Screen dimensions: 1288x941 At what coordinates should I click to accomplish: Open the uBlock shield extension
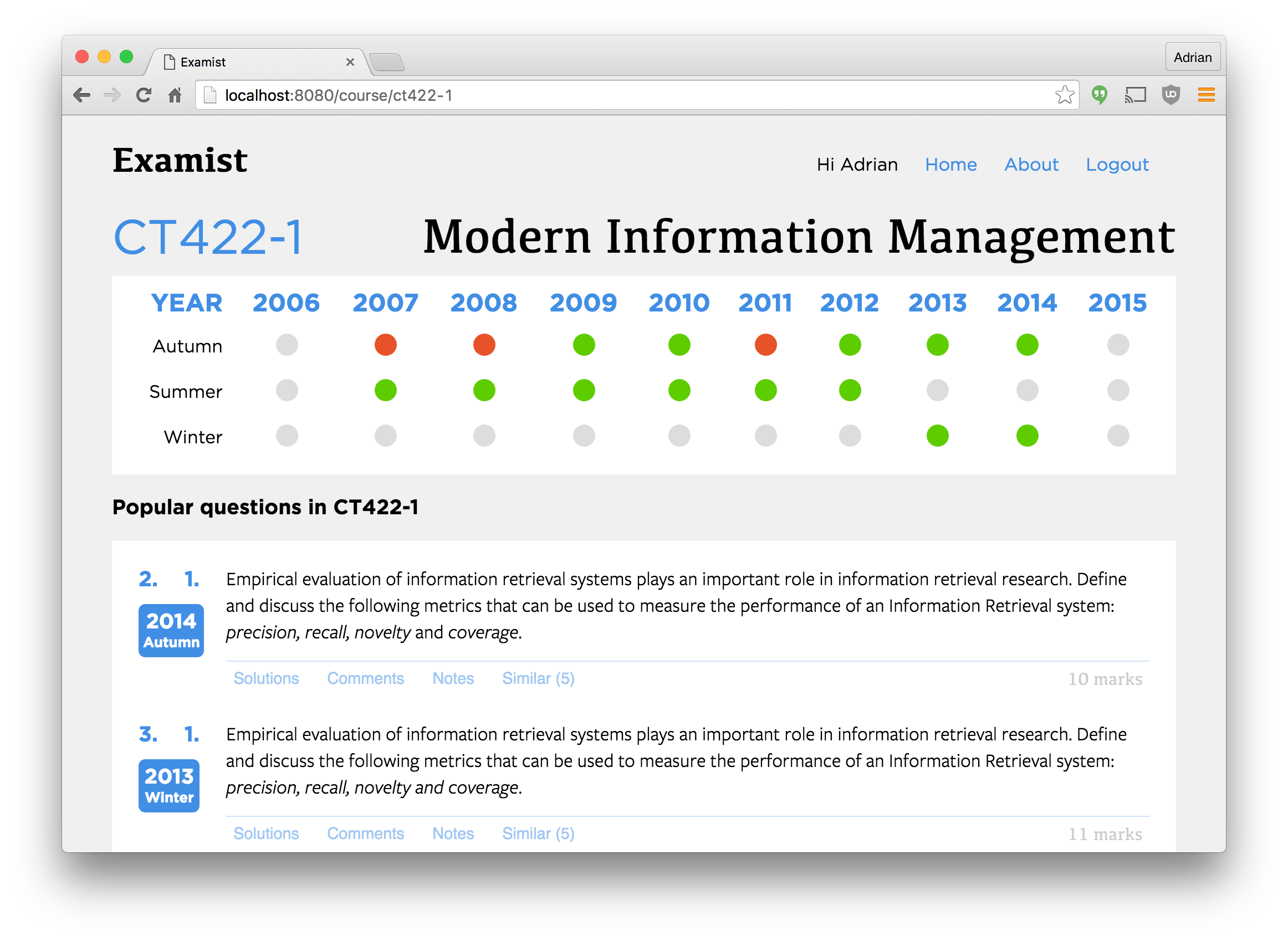1171,95
